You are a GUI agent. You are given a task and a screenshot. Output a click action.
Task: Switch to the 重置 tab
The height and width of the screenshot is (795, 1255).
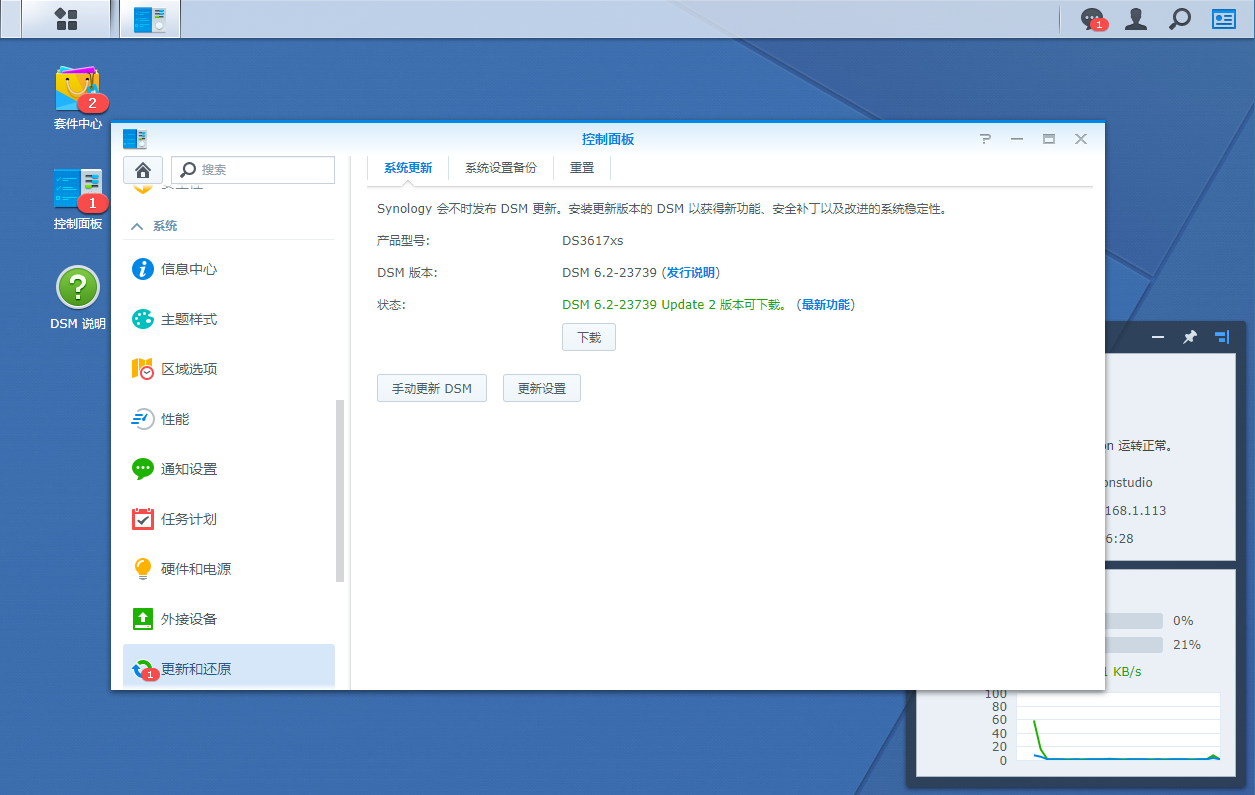[x=581, y=167]
